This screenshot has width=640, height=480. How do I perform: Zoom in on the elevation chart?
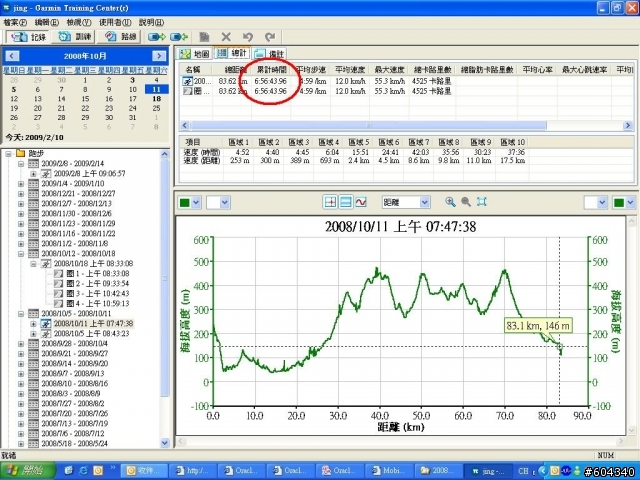[x=450, y=202]
